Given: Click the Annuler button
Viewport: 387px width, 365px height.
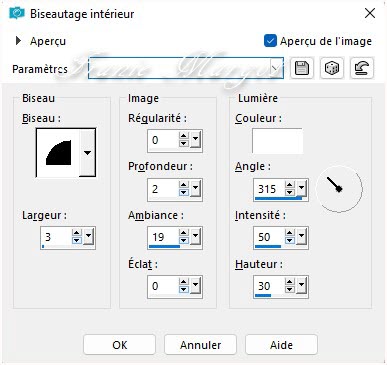Looking at the screenshot, I should (200, 345).
